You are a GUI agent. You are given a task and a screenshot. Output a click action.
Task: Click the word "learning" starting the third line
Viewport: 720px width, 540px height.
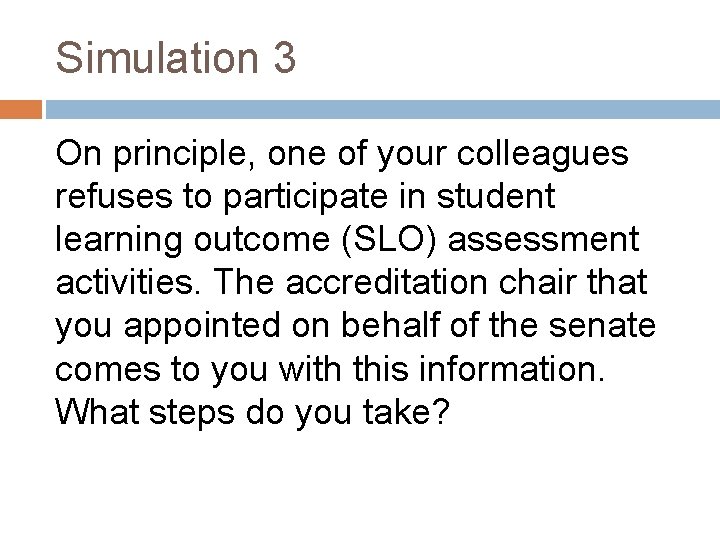(x=118, y=241)
